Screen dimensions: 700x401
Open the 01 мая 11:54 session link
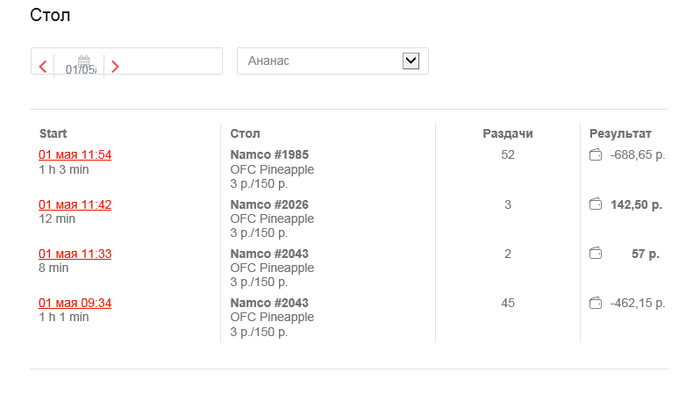coord(75,155)
